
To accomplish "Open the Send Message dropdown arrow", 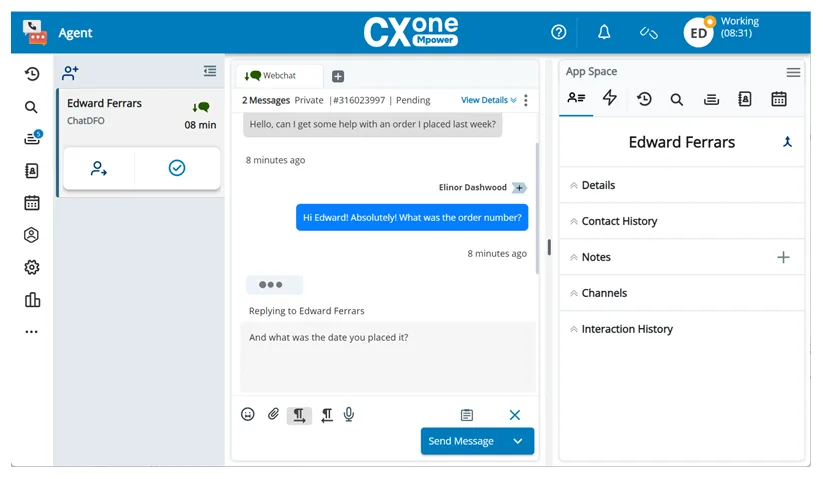I will pos(518,441).
